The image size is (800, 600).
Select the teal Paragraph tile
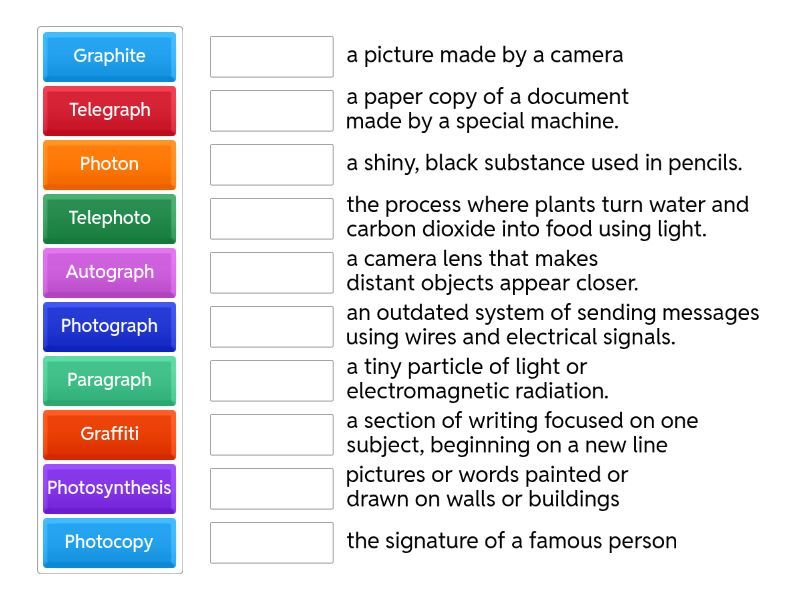tap(109, 380)
